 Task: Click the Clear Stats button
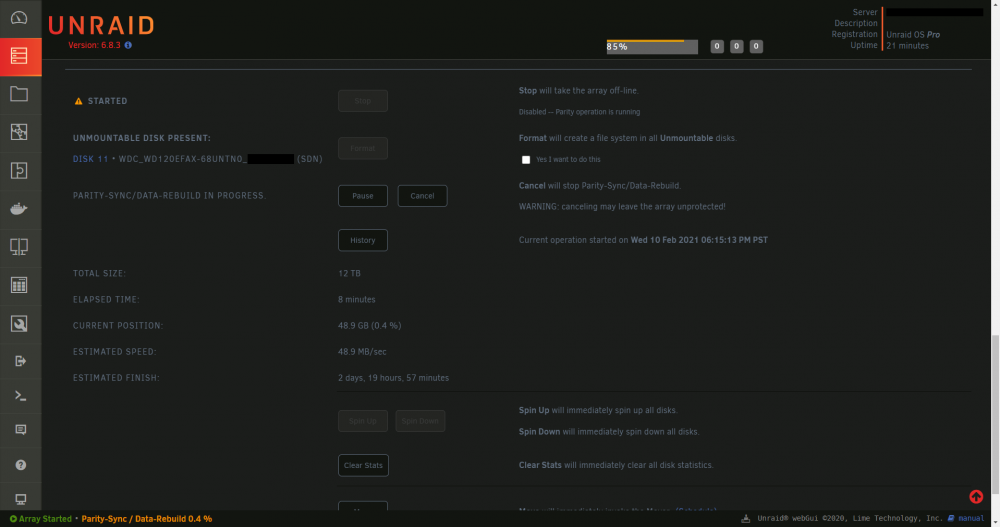tap(364, 465)
